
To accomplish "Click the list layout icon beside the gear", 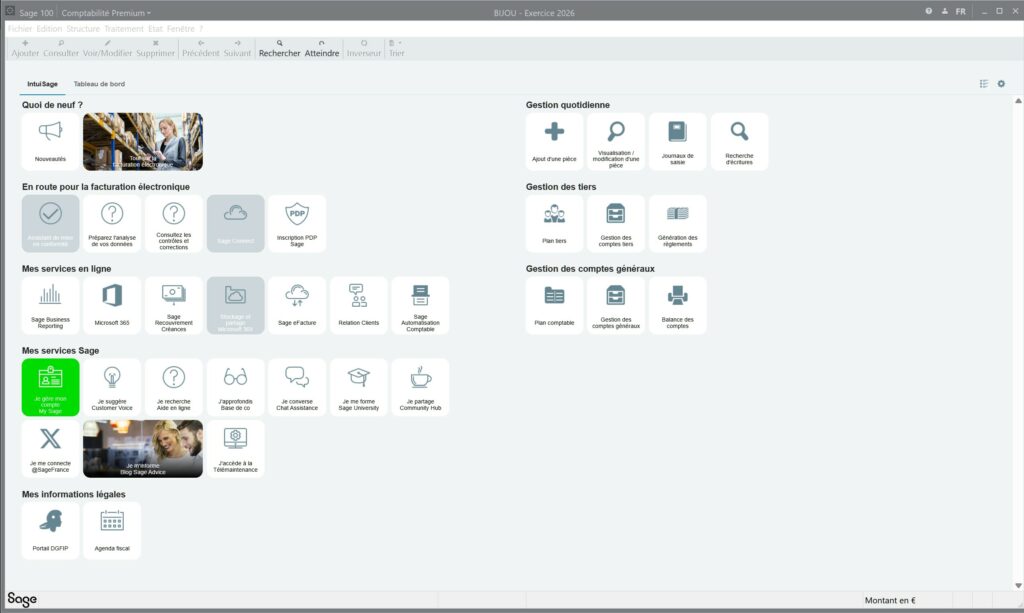I will (984, 84).
